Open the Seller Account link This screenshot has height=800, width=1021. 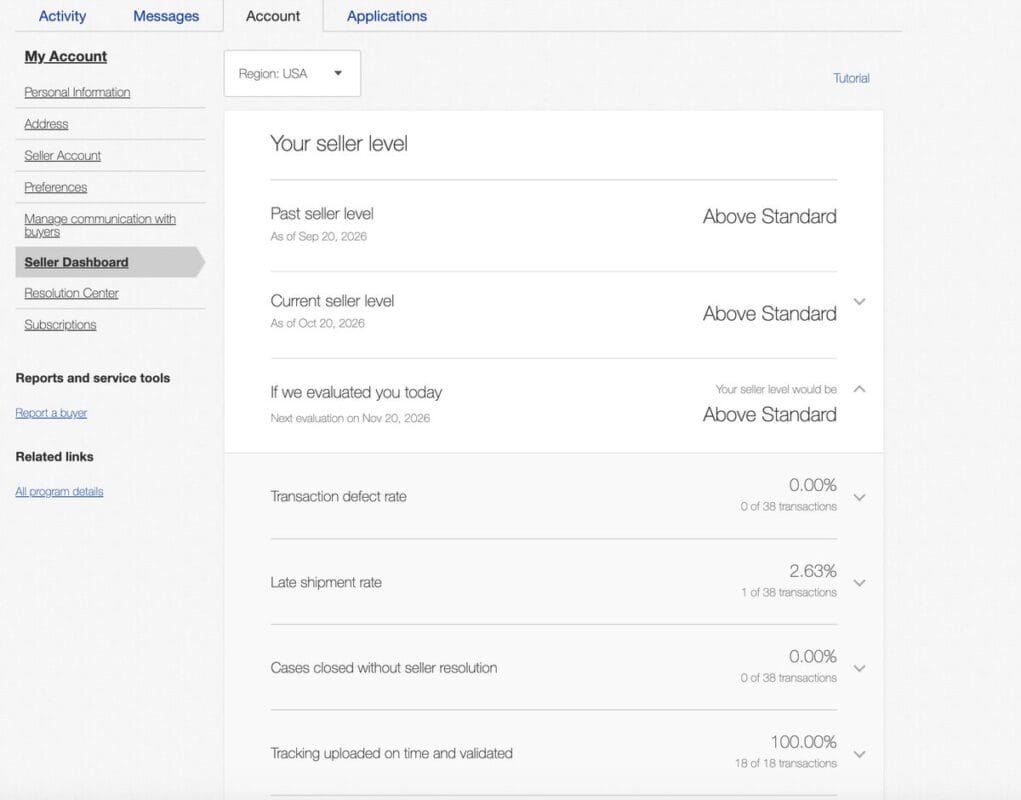tap(63, 156)
